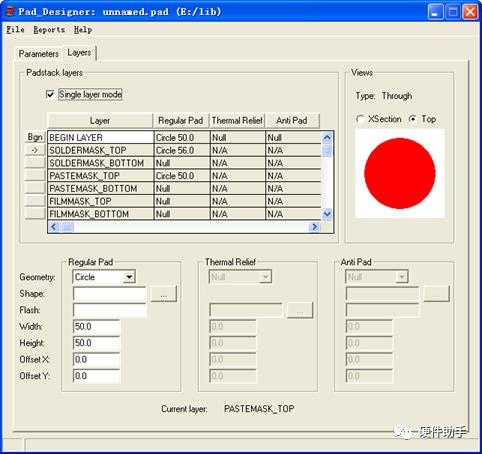Viewport: 482px width, 454px height.
Task: Click the layer table scroll right arrow
Action: (x=314, y=227)
